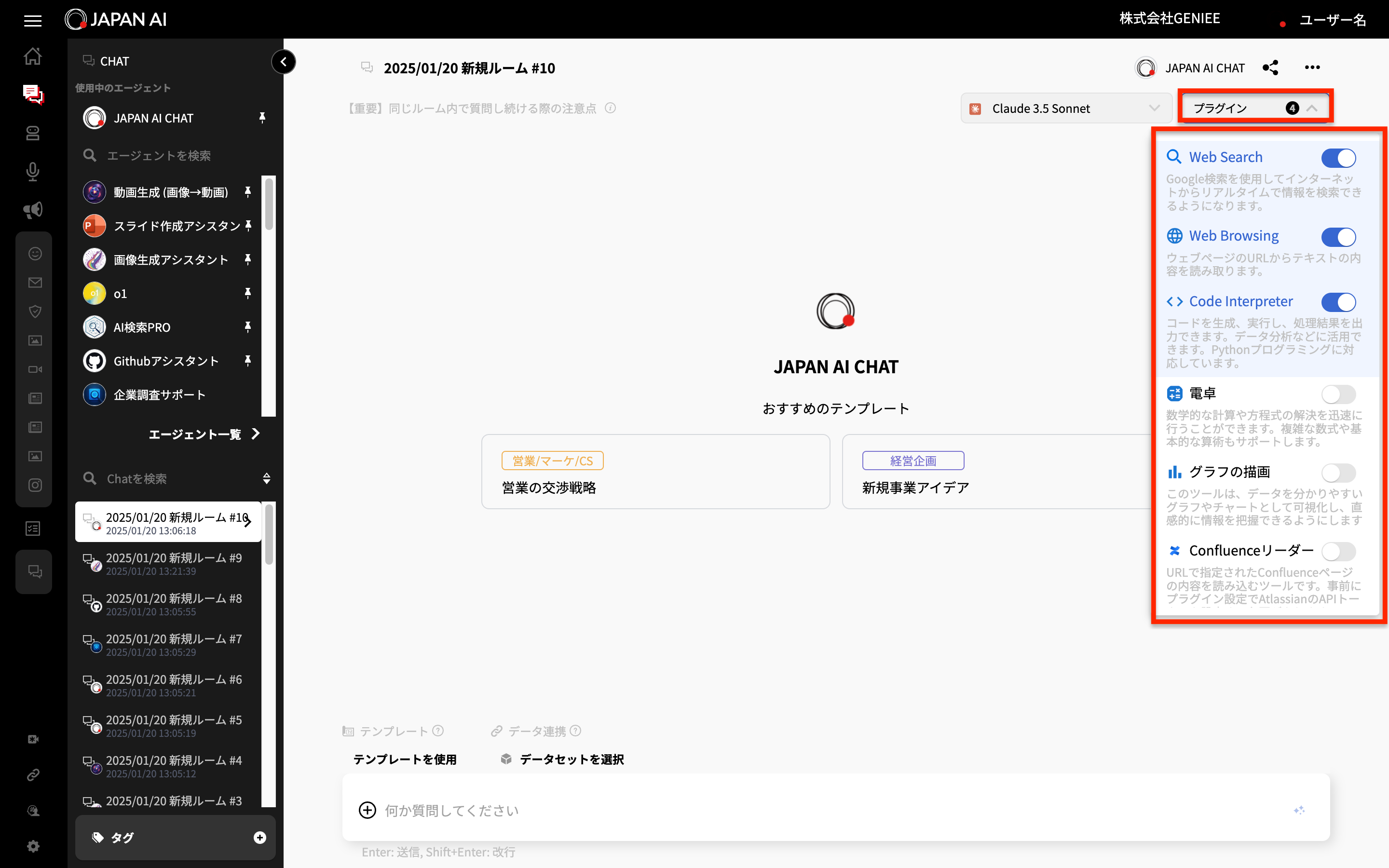
Task: Open the 画像生成アシスタント agent
Action: point(169,259)
